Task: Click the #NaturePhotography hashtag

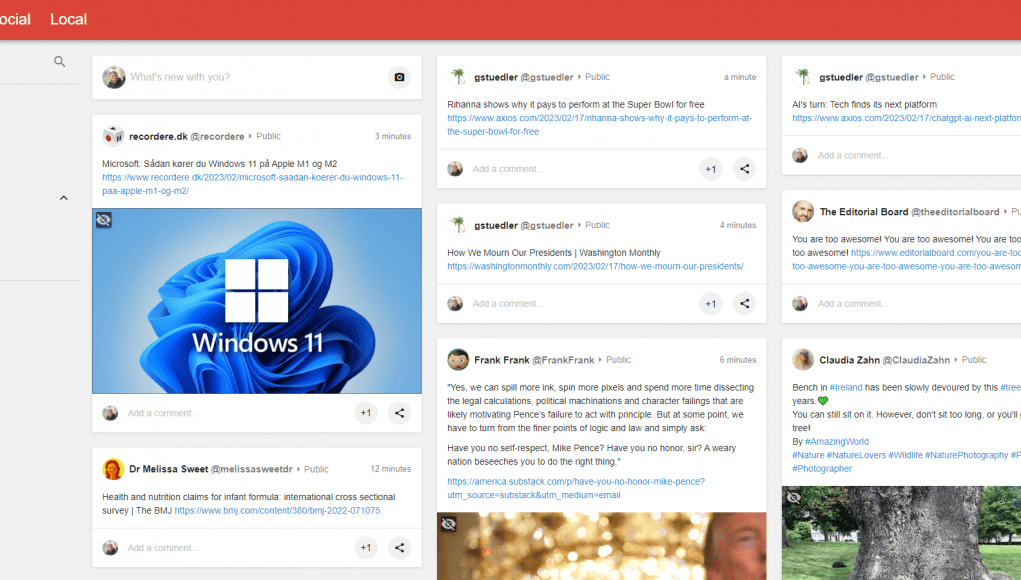Action: click(x=966, y=455)
